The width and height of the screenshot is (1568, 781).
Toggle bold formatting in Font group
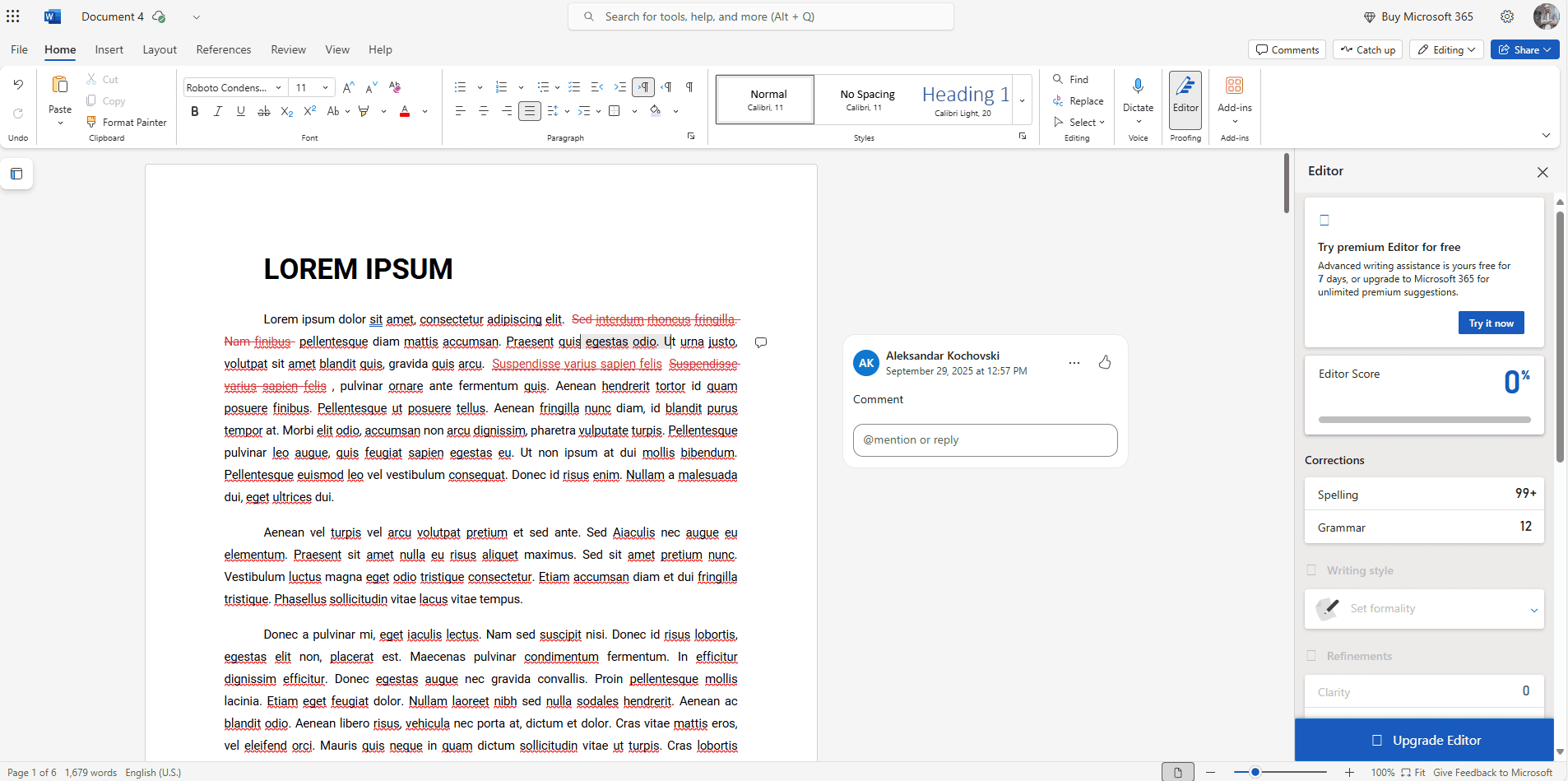tap(195, 111)
